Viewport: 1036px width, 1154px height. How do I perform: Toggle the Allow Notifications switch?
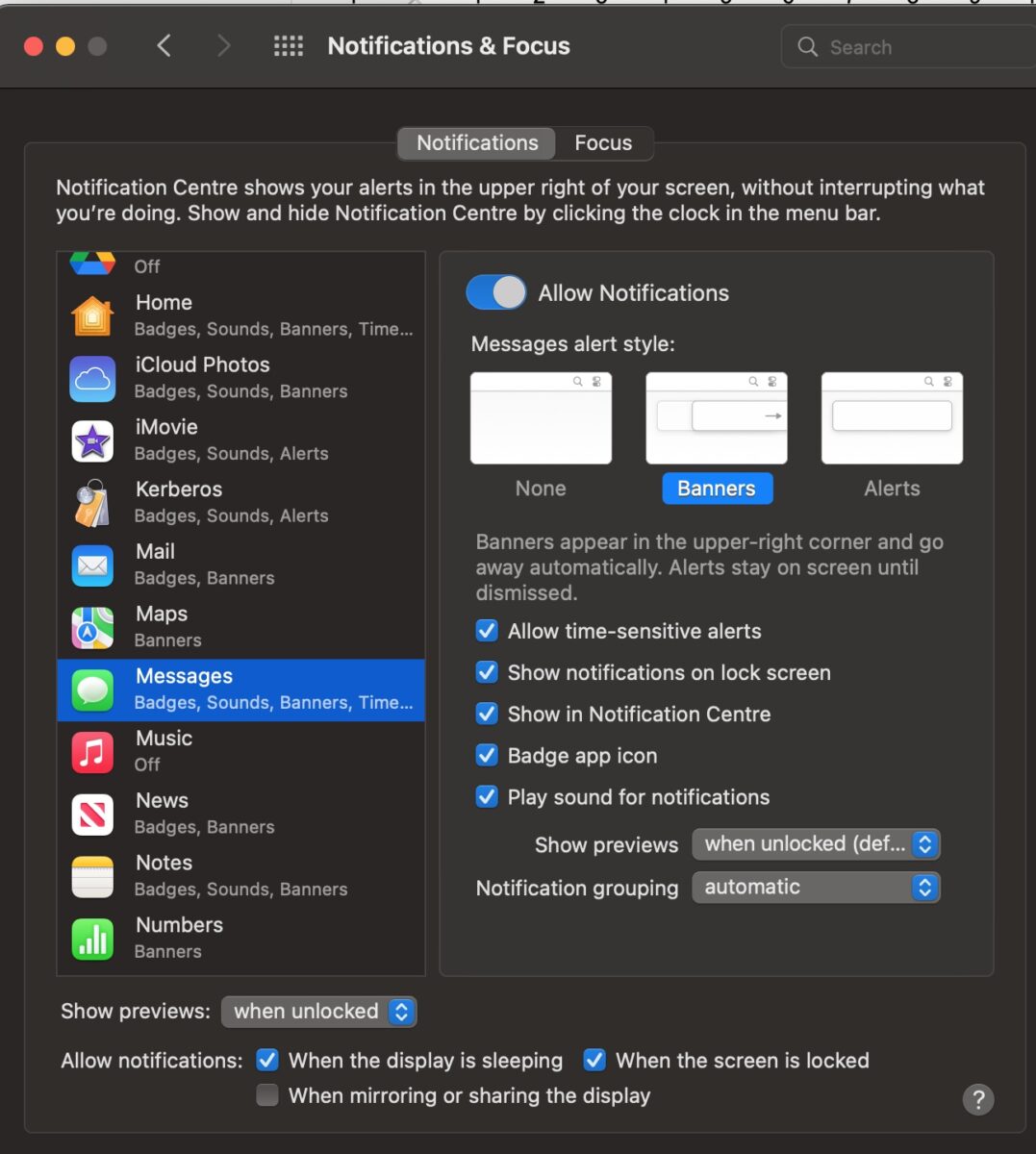496,292
